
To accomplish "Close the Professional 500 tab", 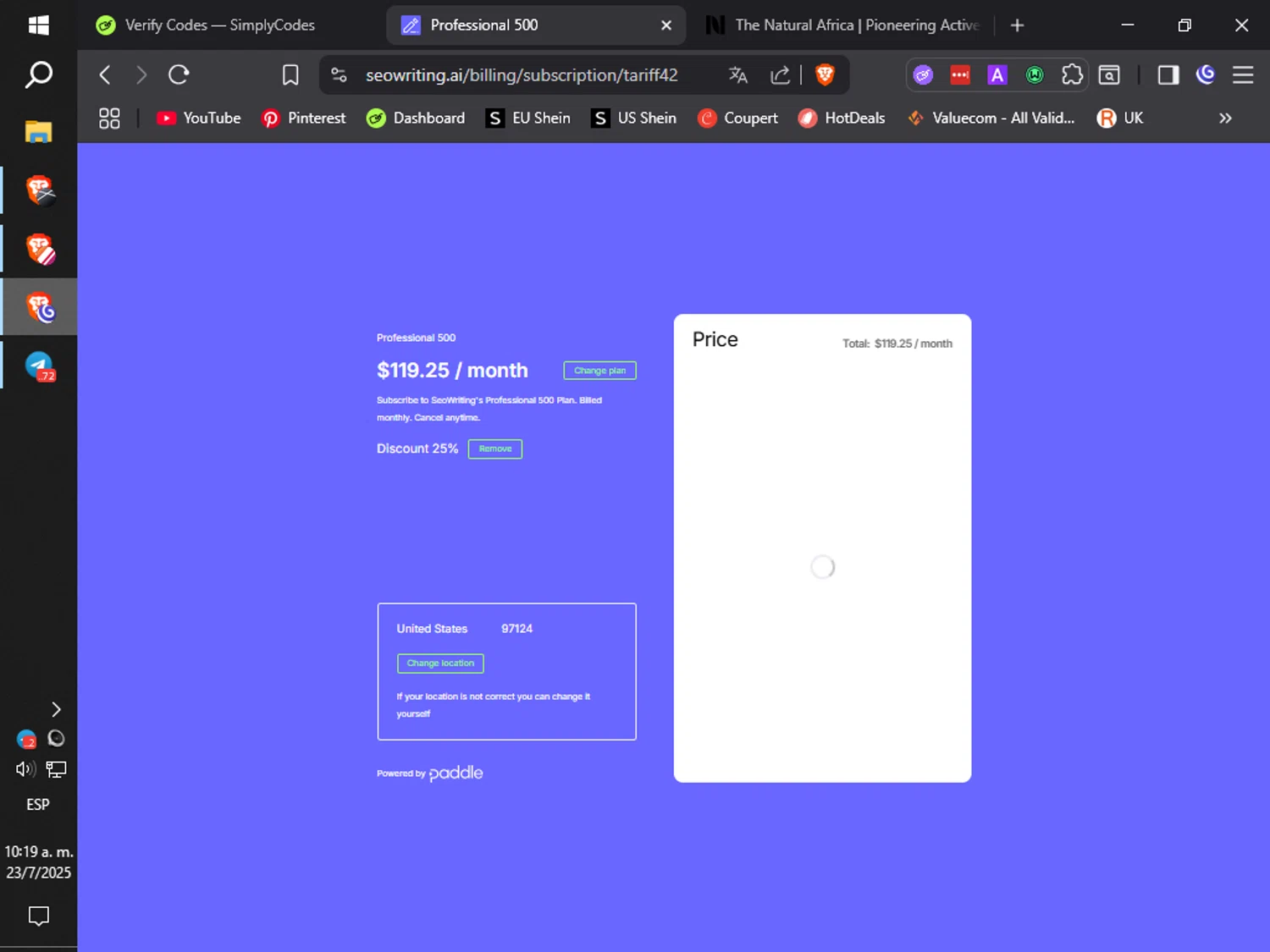I will pyautogui.click(x=666, y=25).
